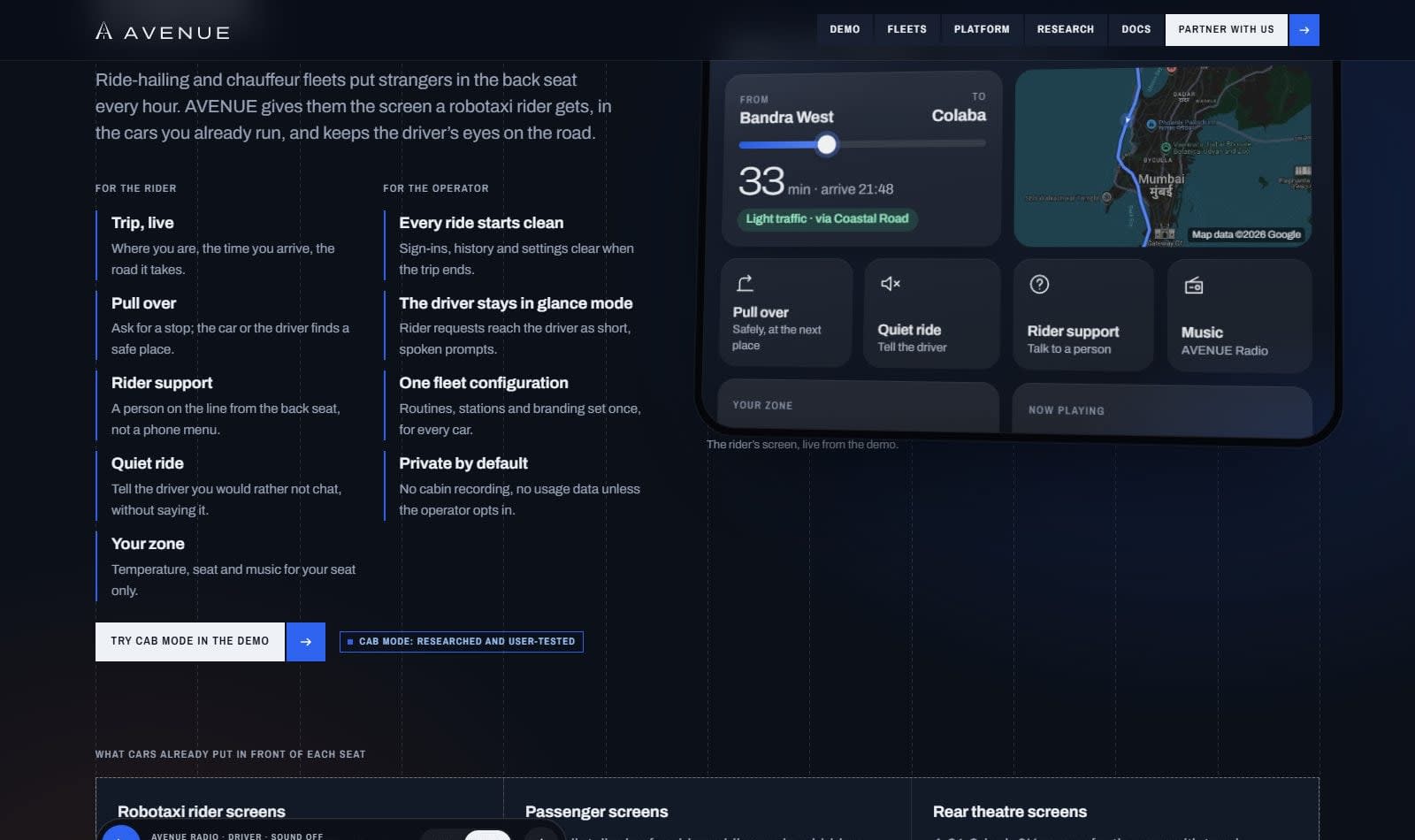
Task: Open the Research nav link
Action: point(1066,29)
